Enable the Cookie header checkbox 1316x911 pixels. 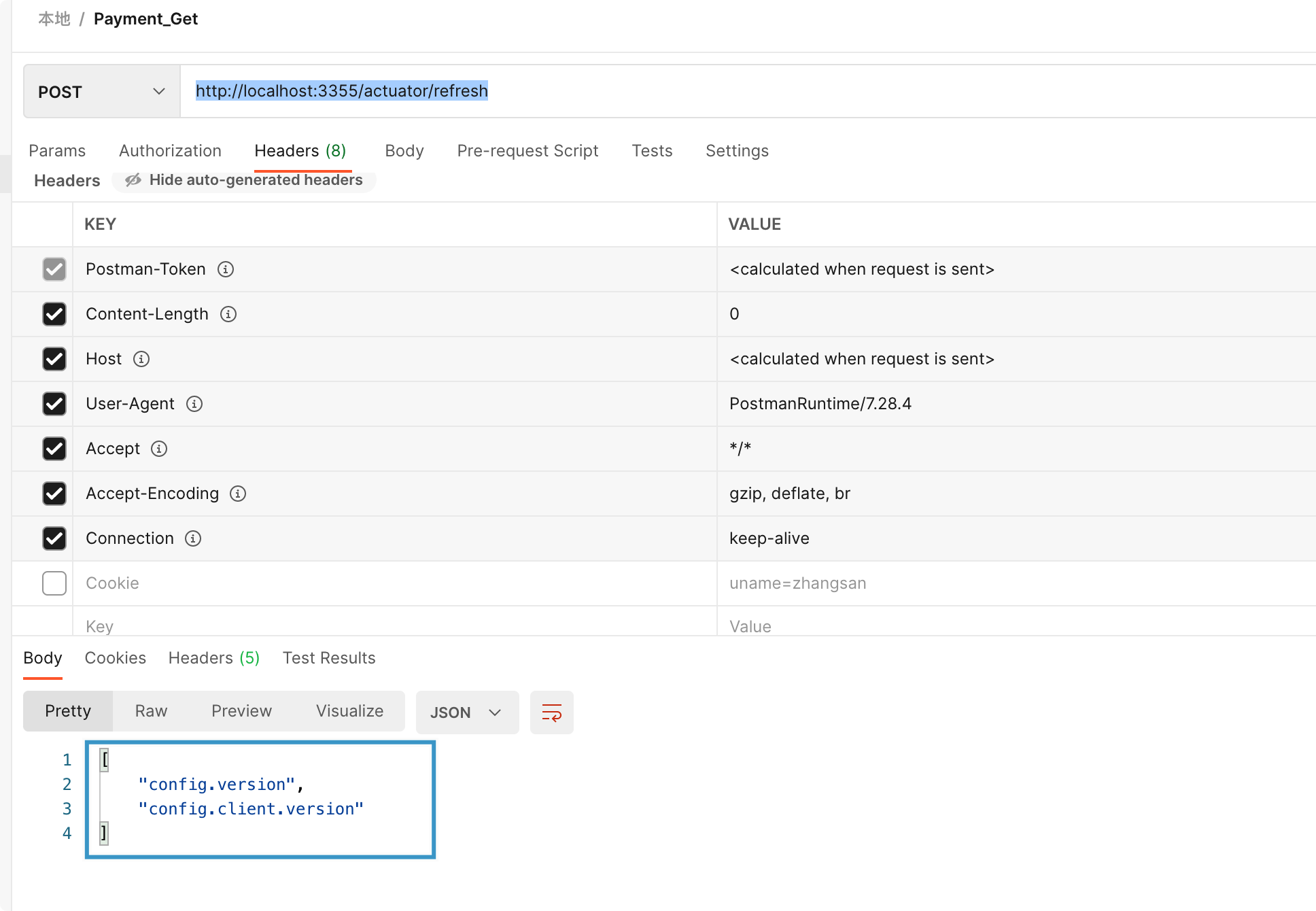pos(54,583)
